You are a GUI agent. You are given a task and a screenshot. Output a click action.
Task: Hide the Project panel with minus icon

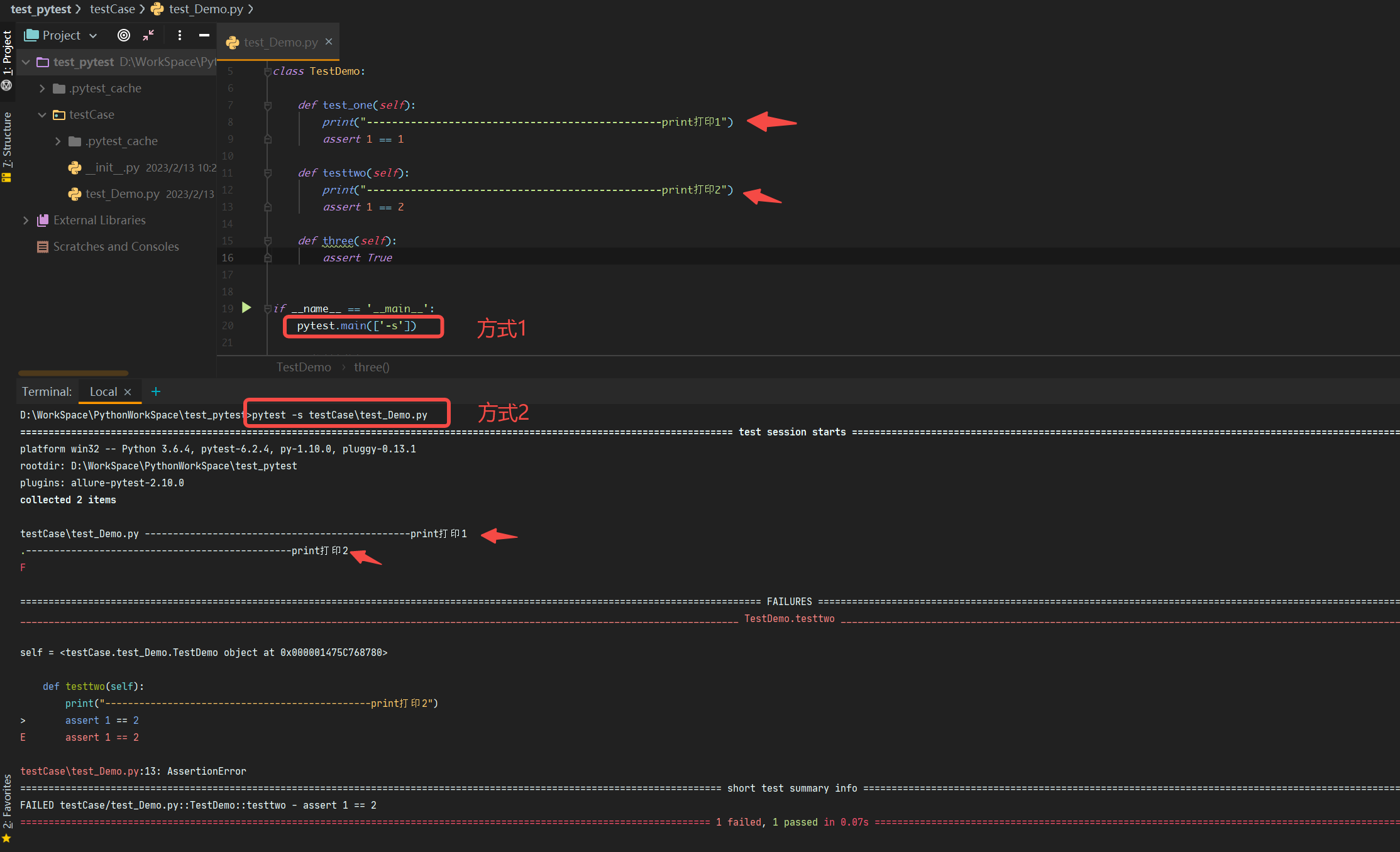point(204,35)
